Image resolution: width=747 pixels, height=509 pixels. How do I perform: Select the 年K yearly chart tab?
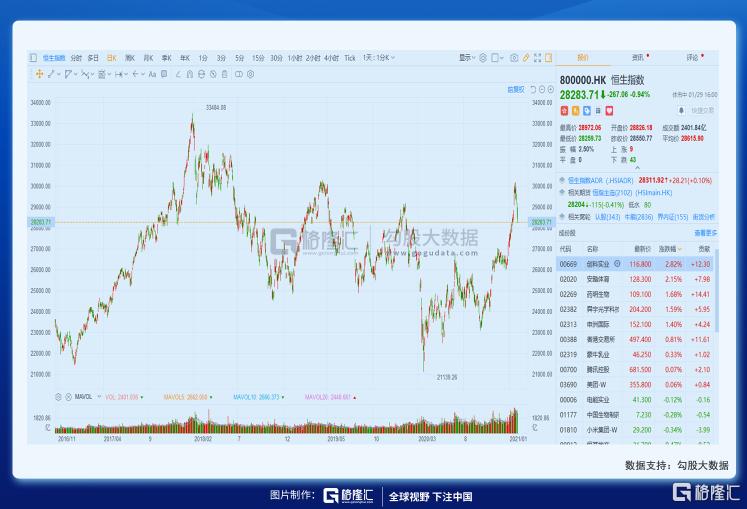click(x=185, y=58)
